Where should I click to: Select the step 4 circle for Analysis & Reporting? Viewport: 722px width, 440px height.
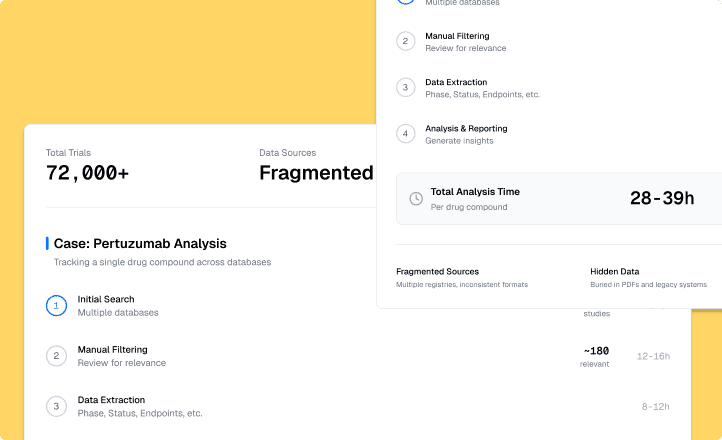click(405, 133)
